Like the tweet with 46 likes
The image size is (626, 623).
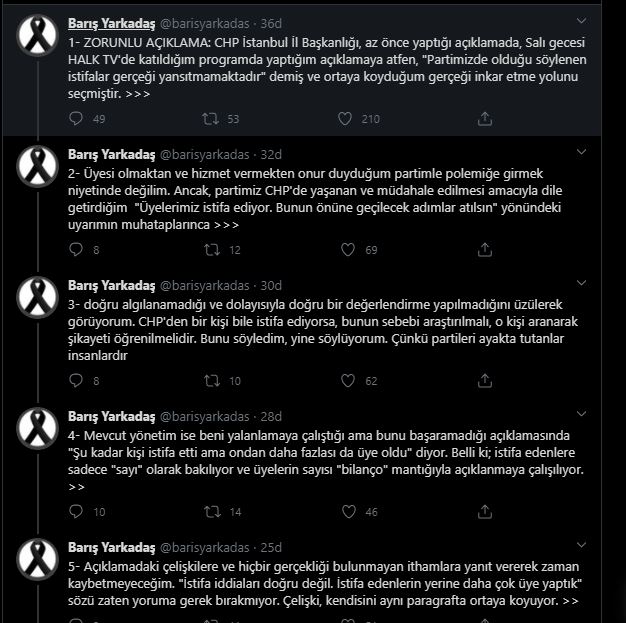pos(346,511)
